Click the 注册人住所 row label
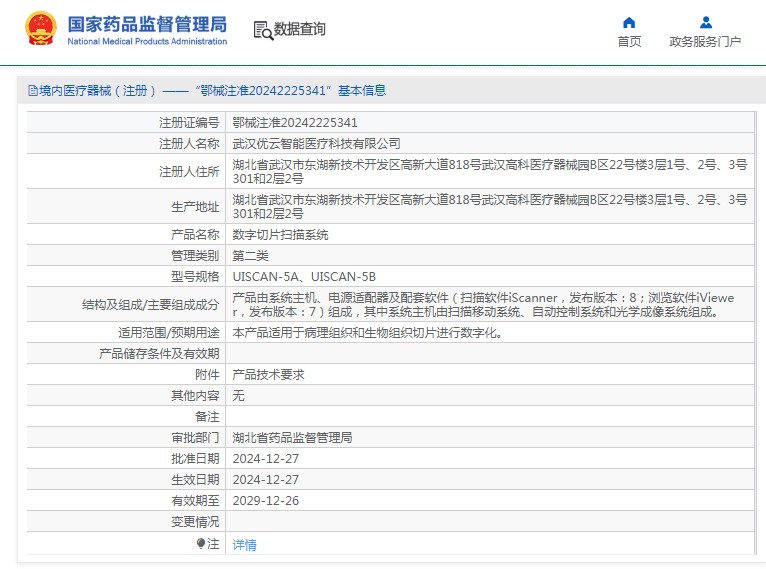Image resolution: width=766 pixels, height=569 pixels. [x=189, y=171]
